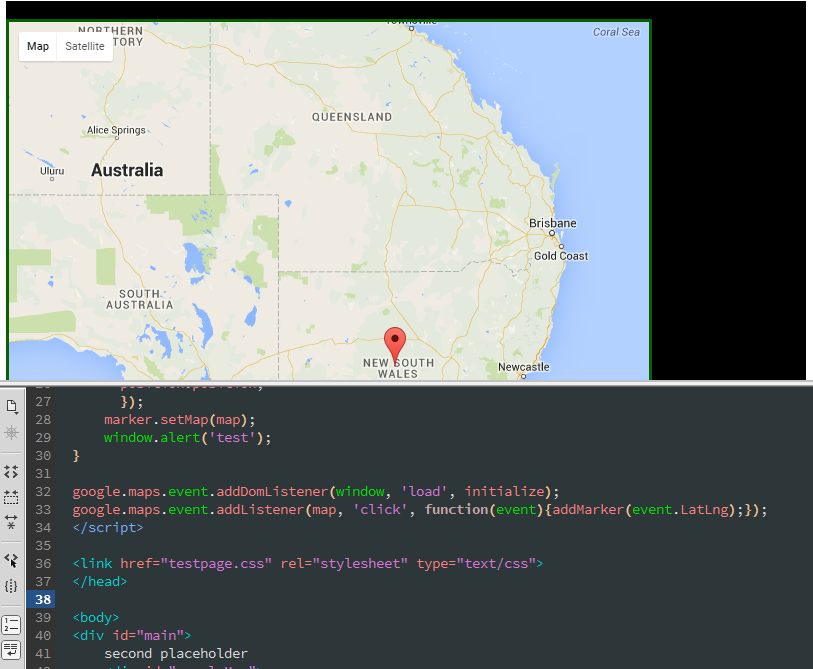The image size is (813, 669).
Task: Click the QUEENSLAND state label
Action: 352,117
